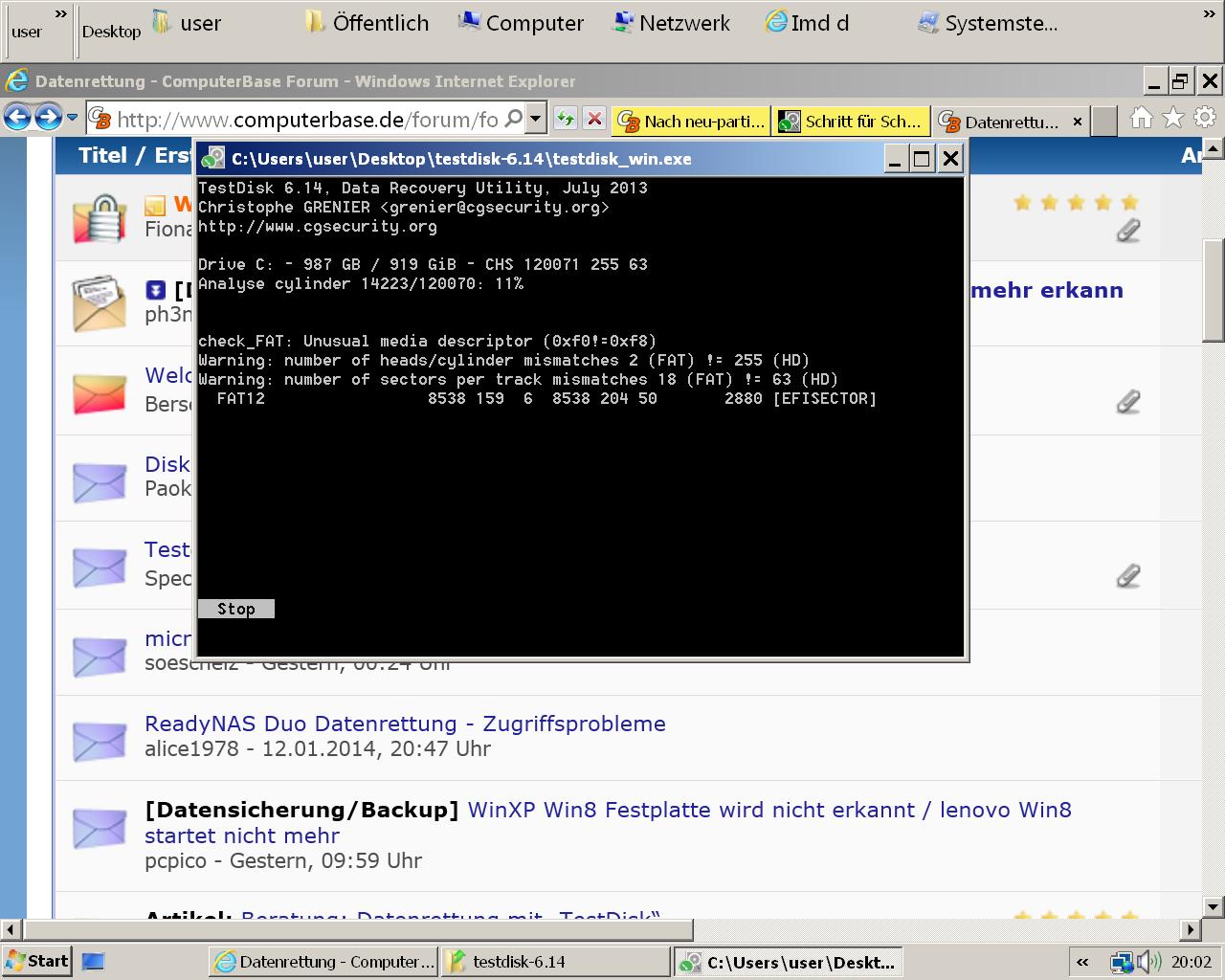Click 'Analyse cylinder' progress line in TestDisk

coord(361,283)
